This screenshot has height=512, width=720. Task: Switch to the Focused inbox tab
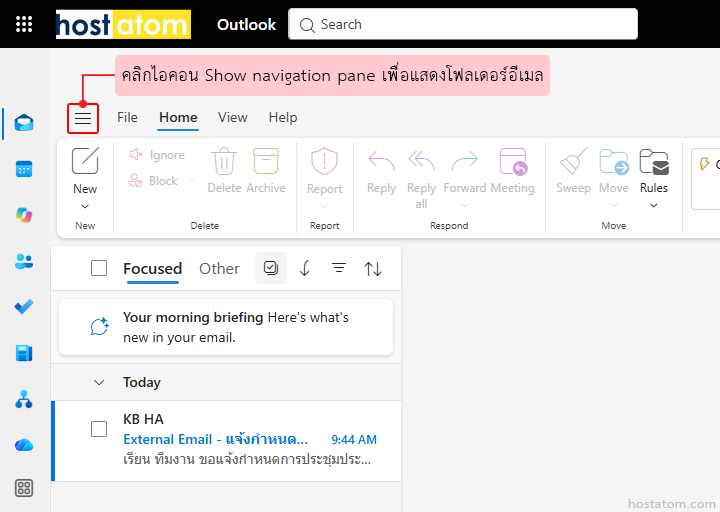pos(152,269)
